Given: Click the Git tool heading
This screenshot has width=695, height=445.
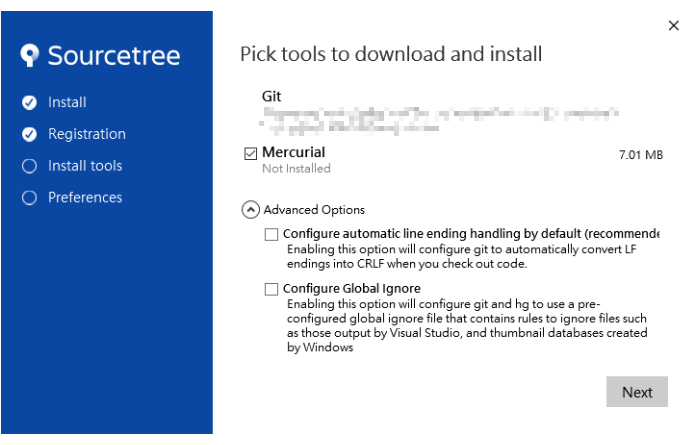Looking at the screenshot, I should (x=271, y=97).
